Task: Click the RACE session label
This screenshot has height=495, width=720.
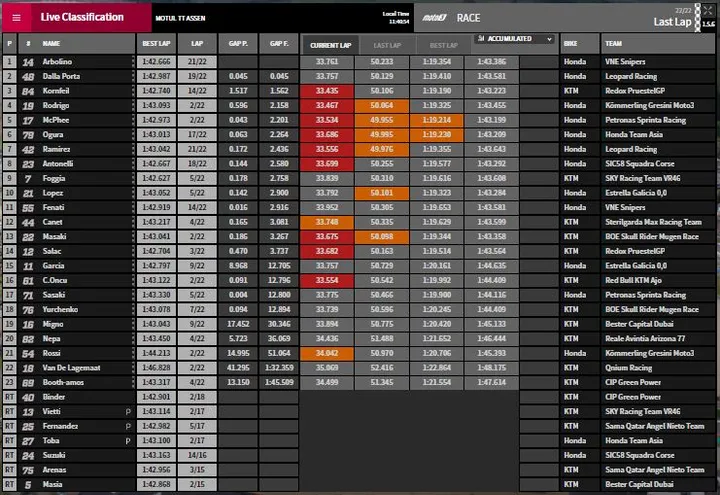Action: 468,18
